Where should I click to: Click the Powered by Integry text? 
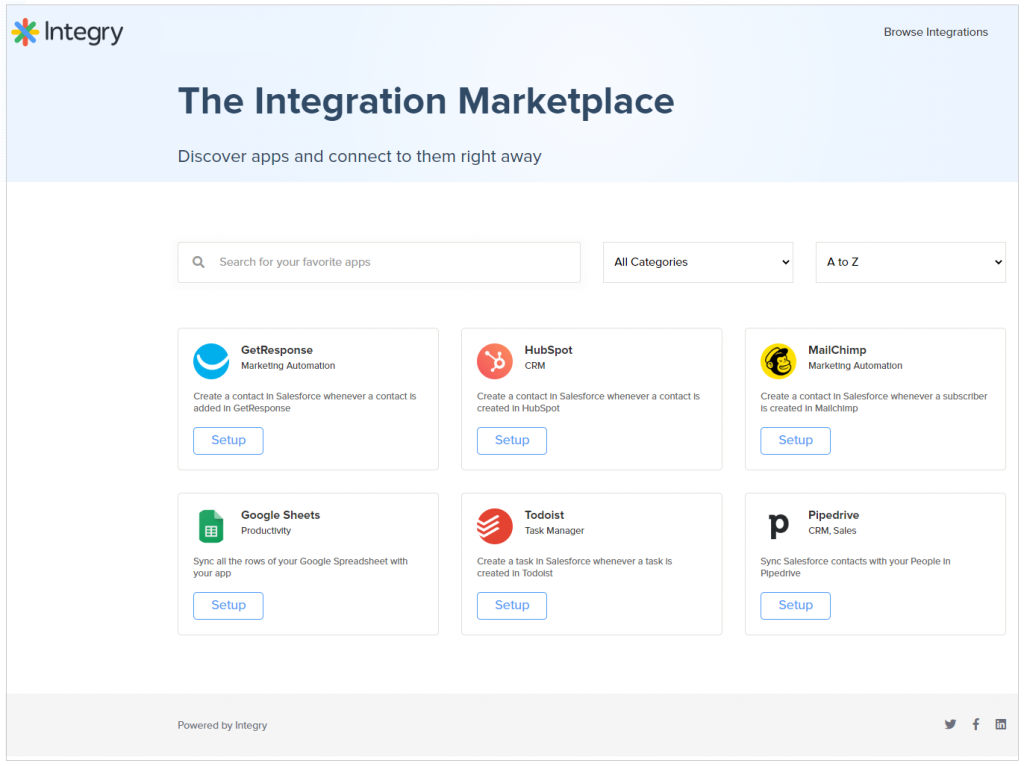click(222, 726)
